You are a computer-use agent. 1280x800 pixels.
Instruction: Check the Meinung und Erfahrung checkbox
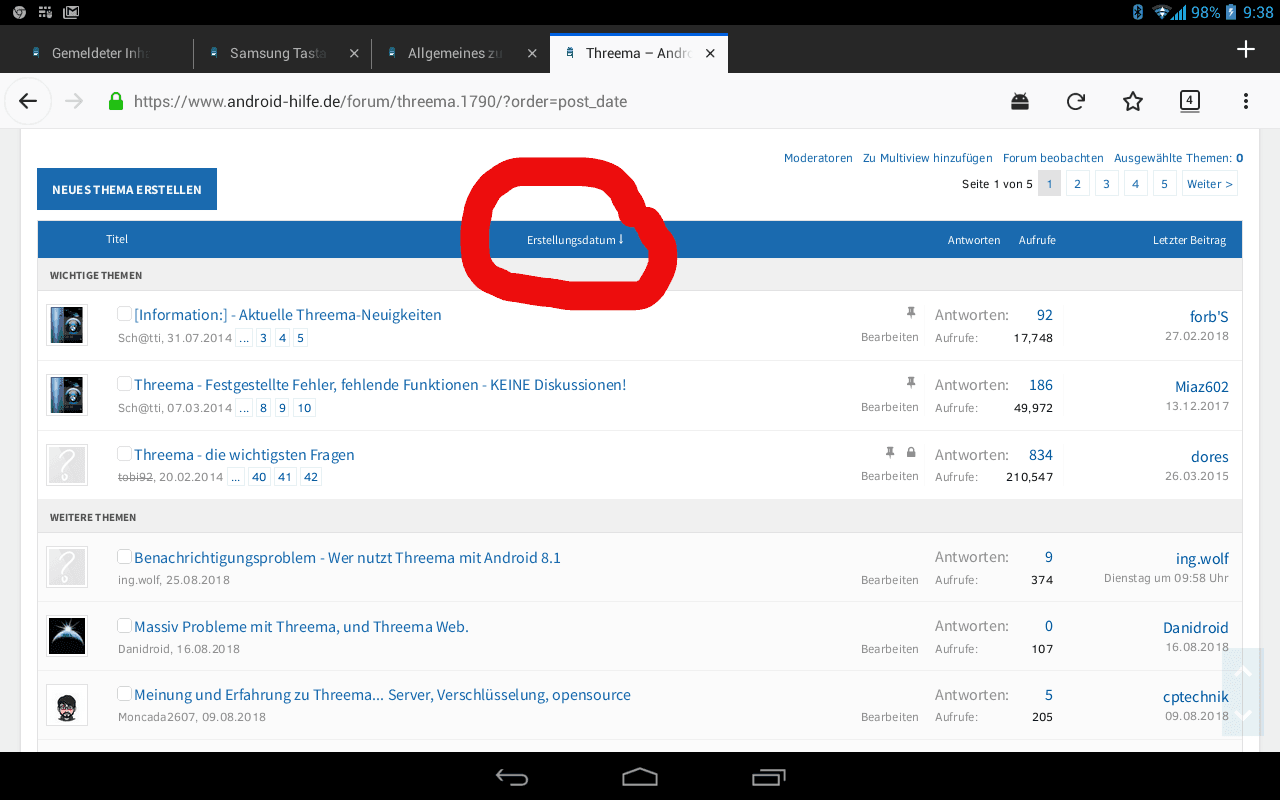click(x=125, y=694)
